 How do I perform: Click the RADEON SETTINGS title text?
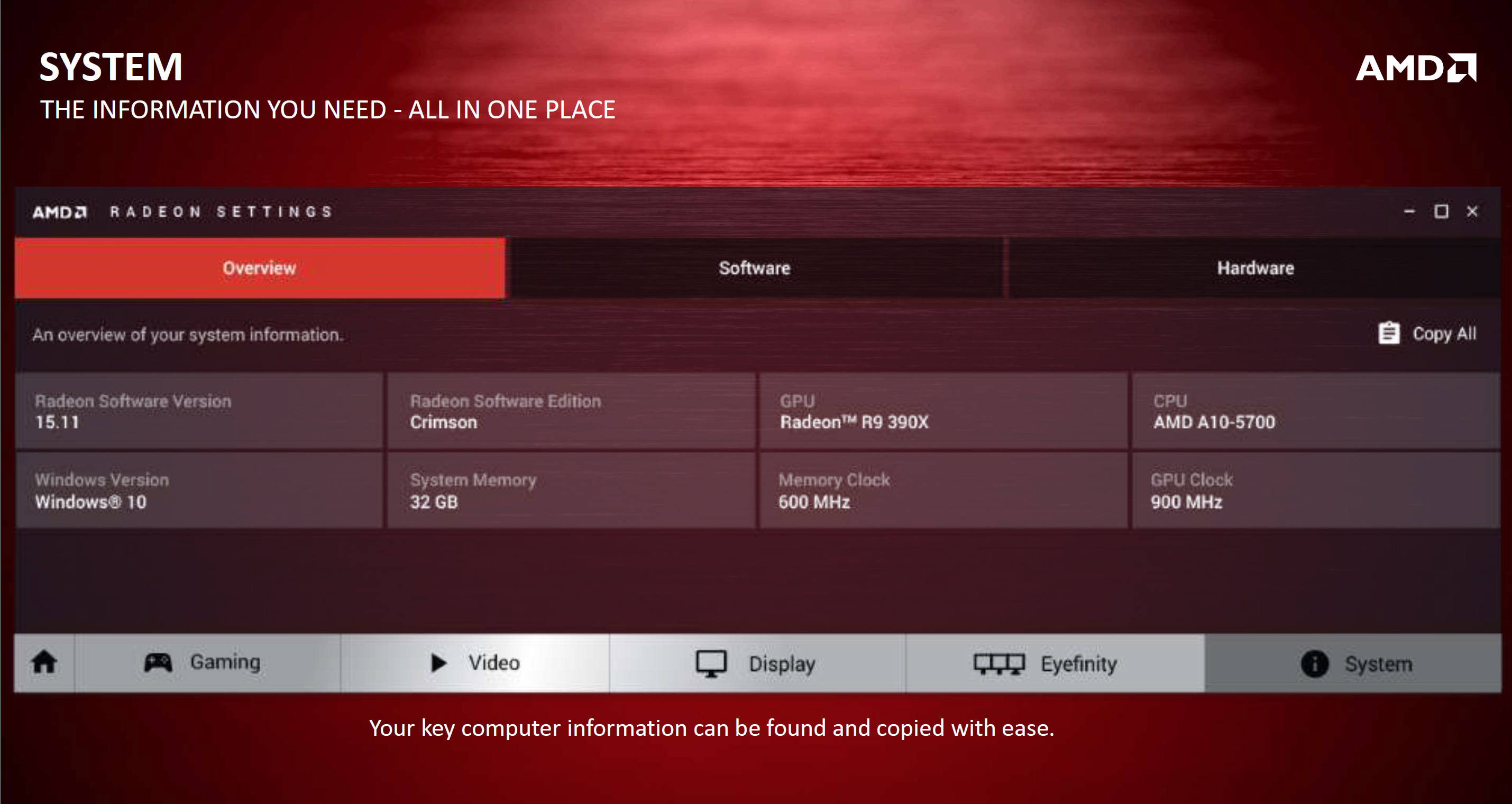pyautogui.click(x=222, y=212)
